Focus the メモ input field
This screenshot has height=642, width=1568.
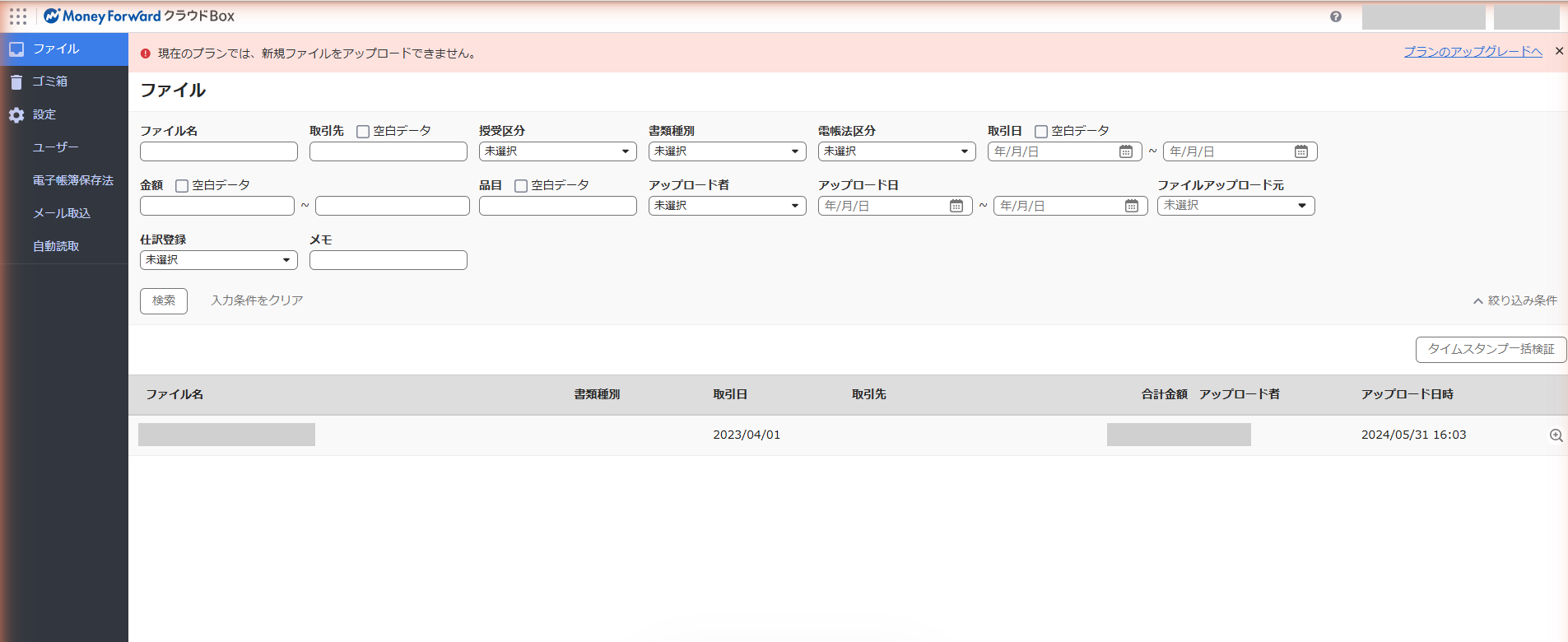click(389, 260)
